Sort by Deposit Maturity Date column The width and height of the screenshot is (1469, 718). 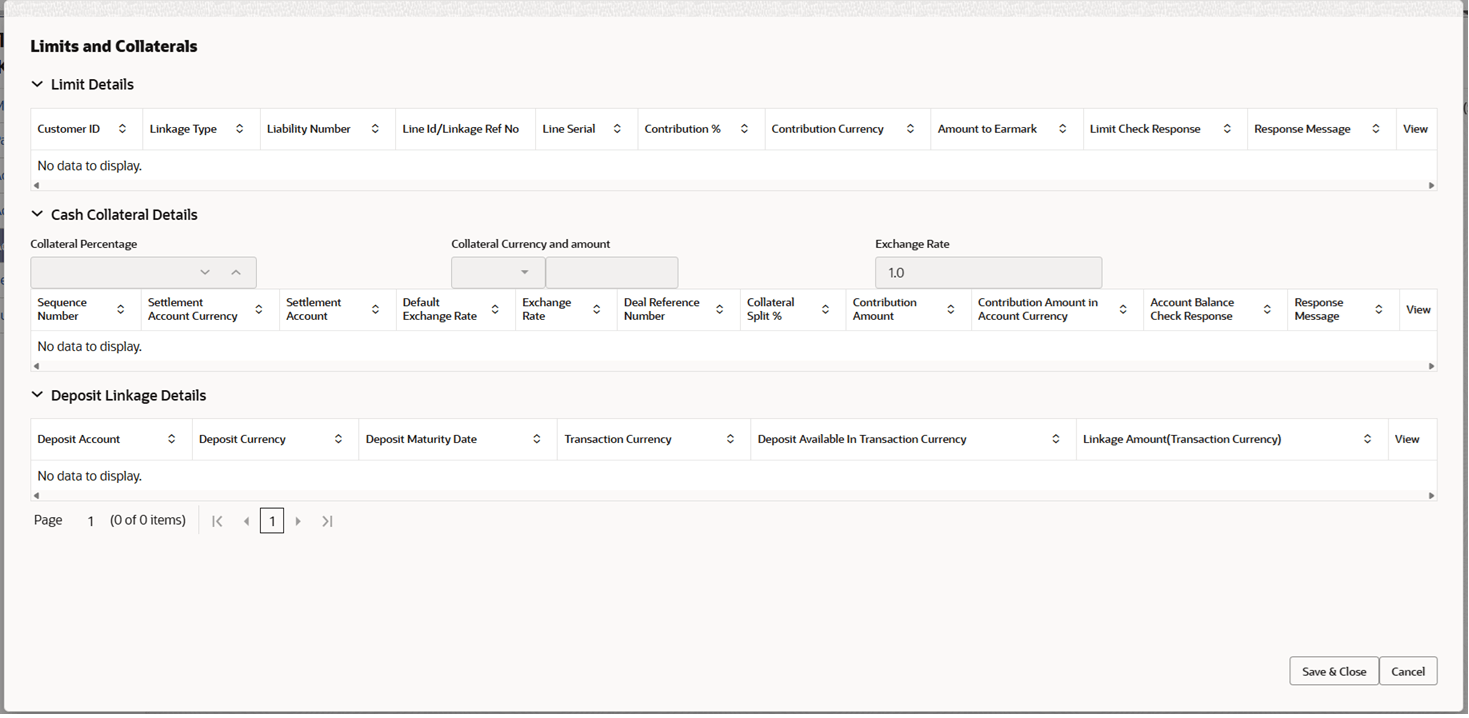(x=537, y=439)
